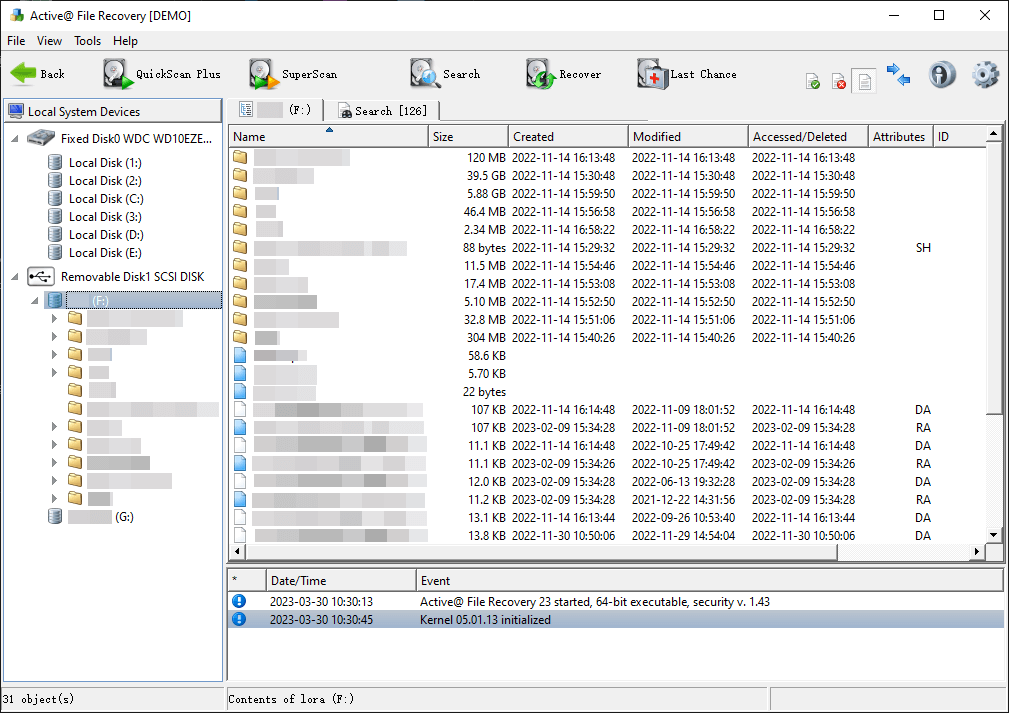Open the View menu
The image size is (1009, 713).
pos(50,41)
